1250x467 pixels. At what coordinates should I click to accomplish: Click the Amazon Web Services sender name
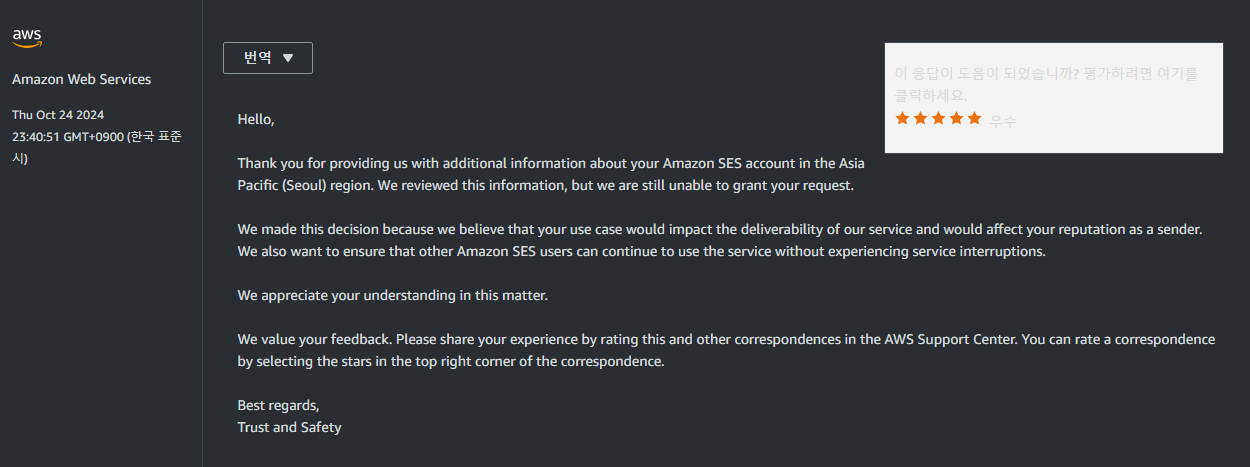tap(81, 79)
